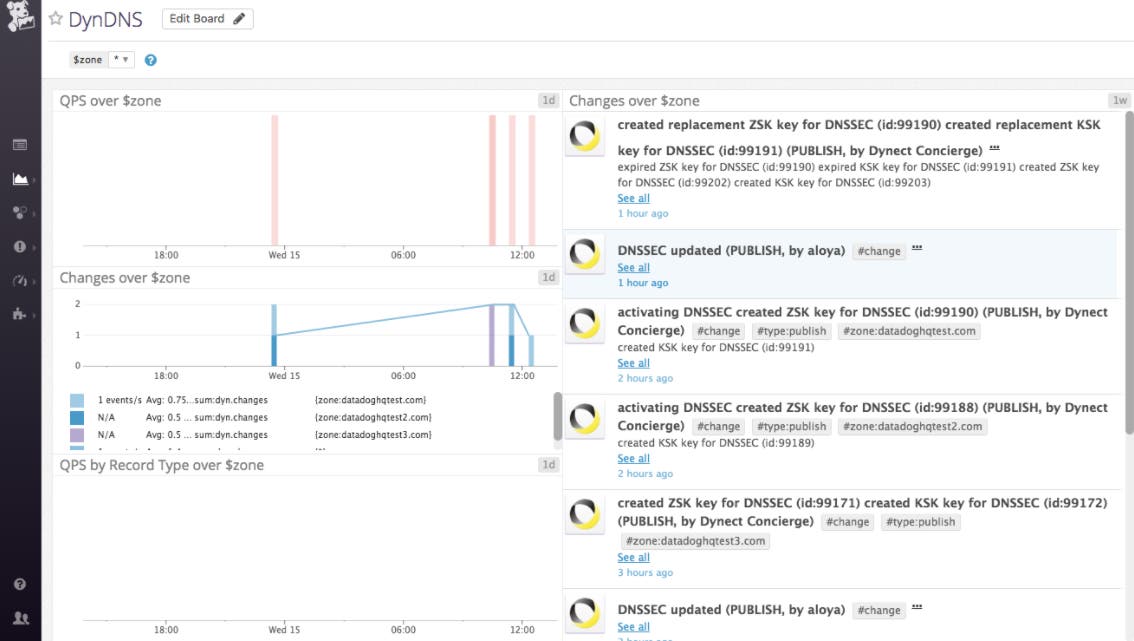Click the #zone:datadoghqtest3.com tag
Image resolution: width=1134 pixels, height=641 pixels.
coord(695,540)
